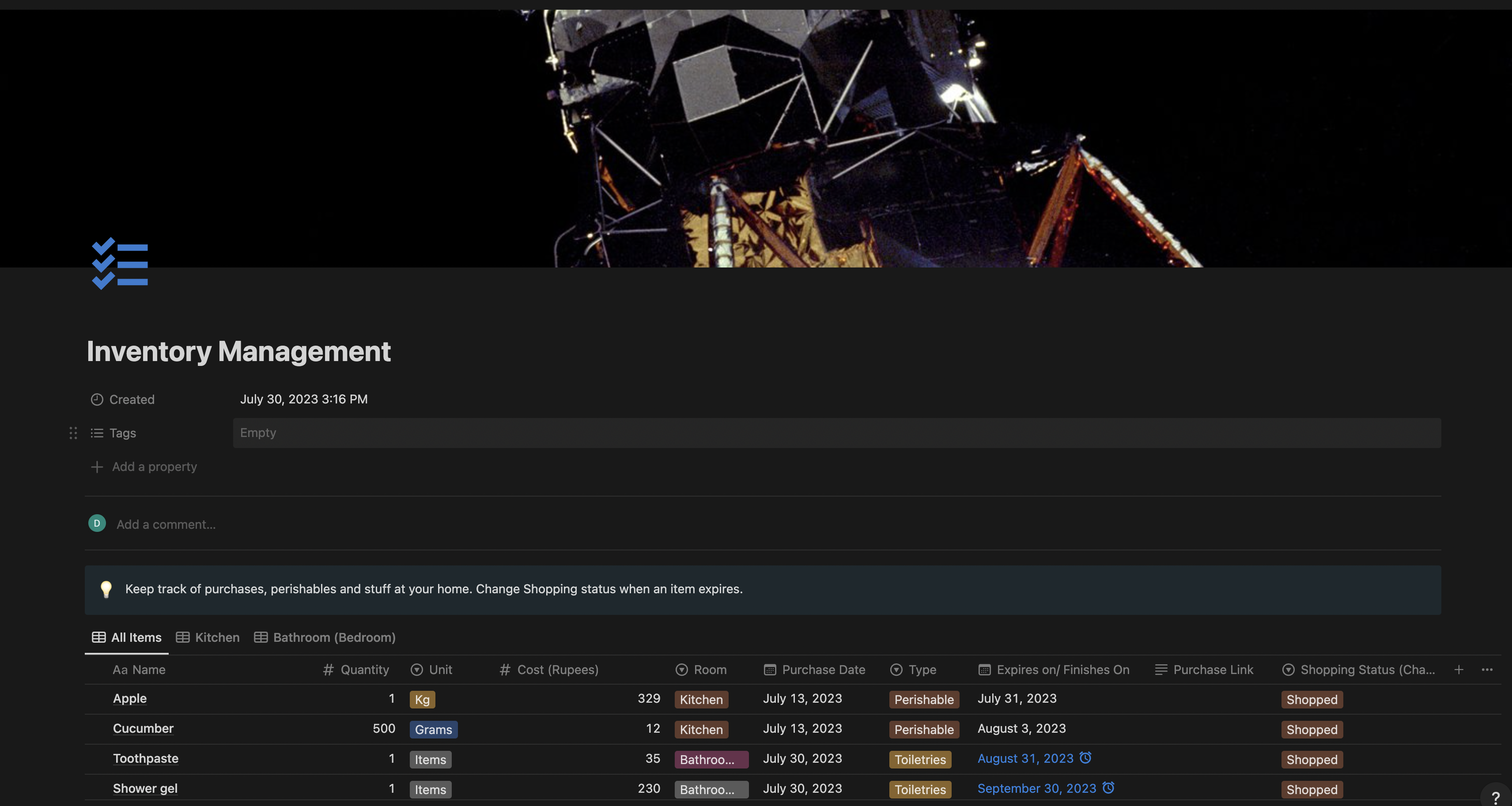Click the alarm reminder icon on Toothpaste
Viewport: 1512px width, 806px height.
pos(1085,758)
